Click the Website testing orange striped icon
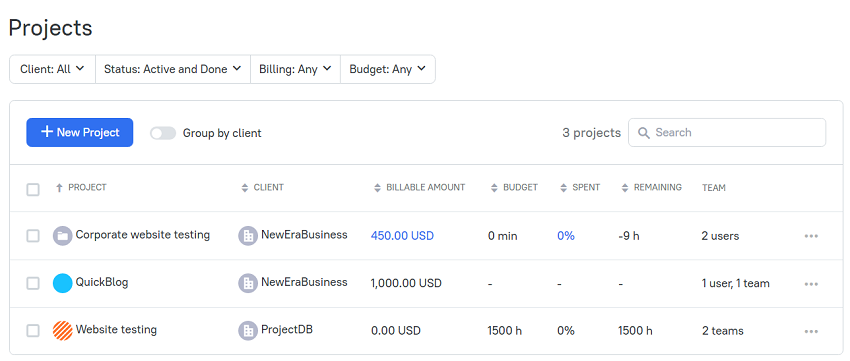850x361 pixels. [x=62, y=331]
